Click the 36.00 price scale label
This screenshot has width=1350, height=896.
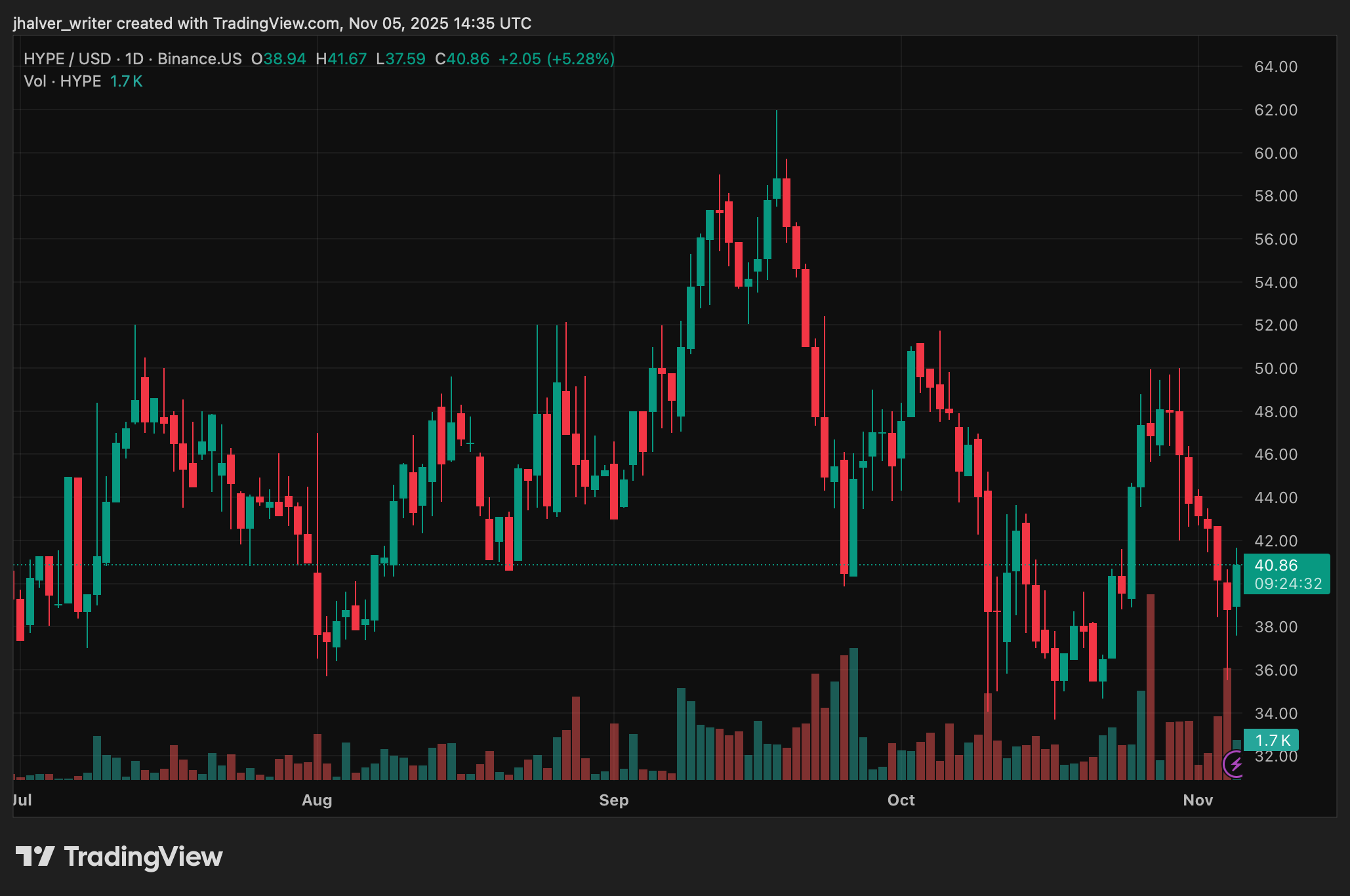coord(1275,670)
